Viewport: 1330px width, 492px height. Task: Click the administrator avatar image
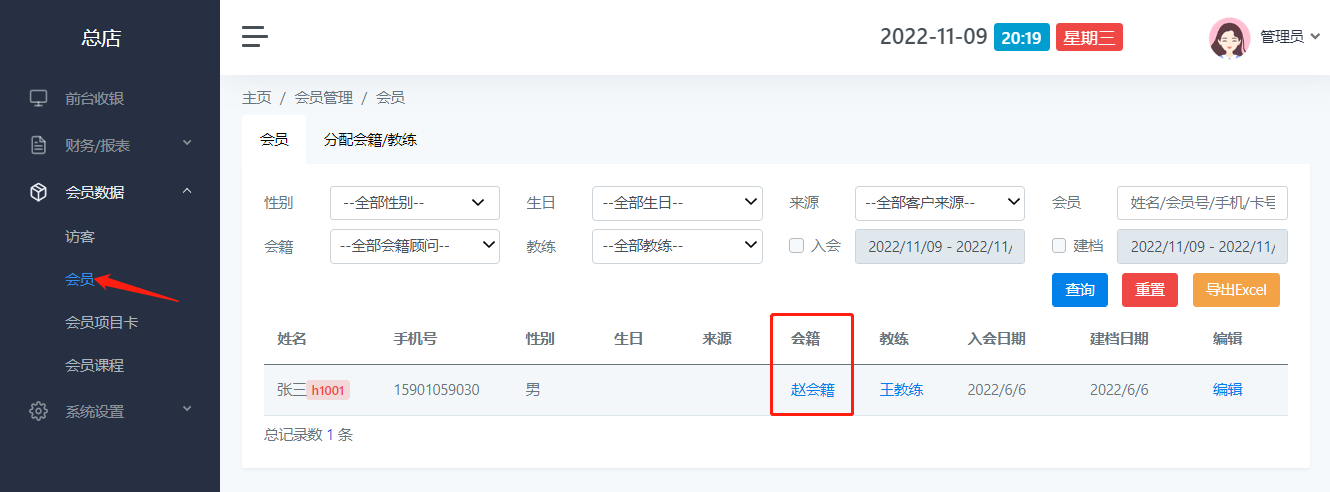[1229, 37]
